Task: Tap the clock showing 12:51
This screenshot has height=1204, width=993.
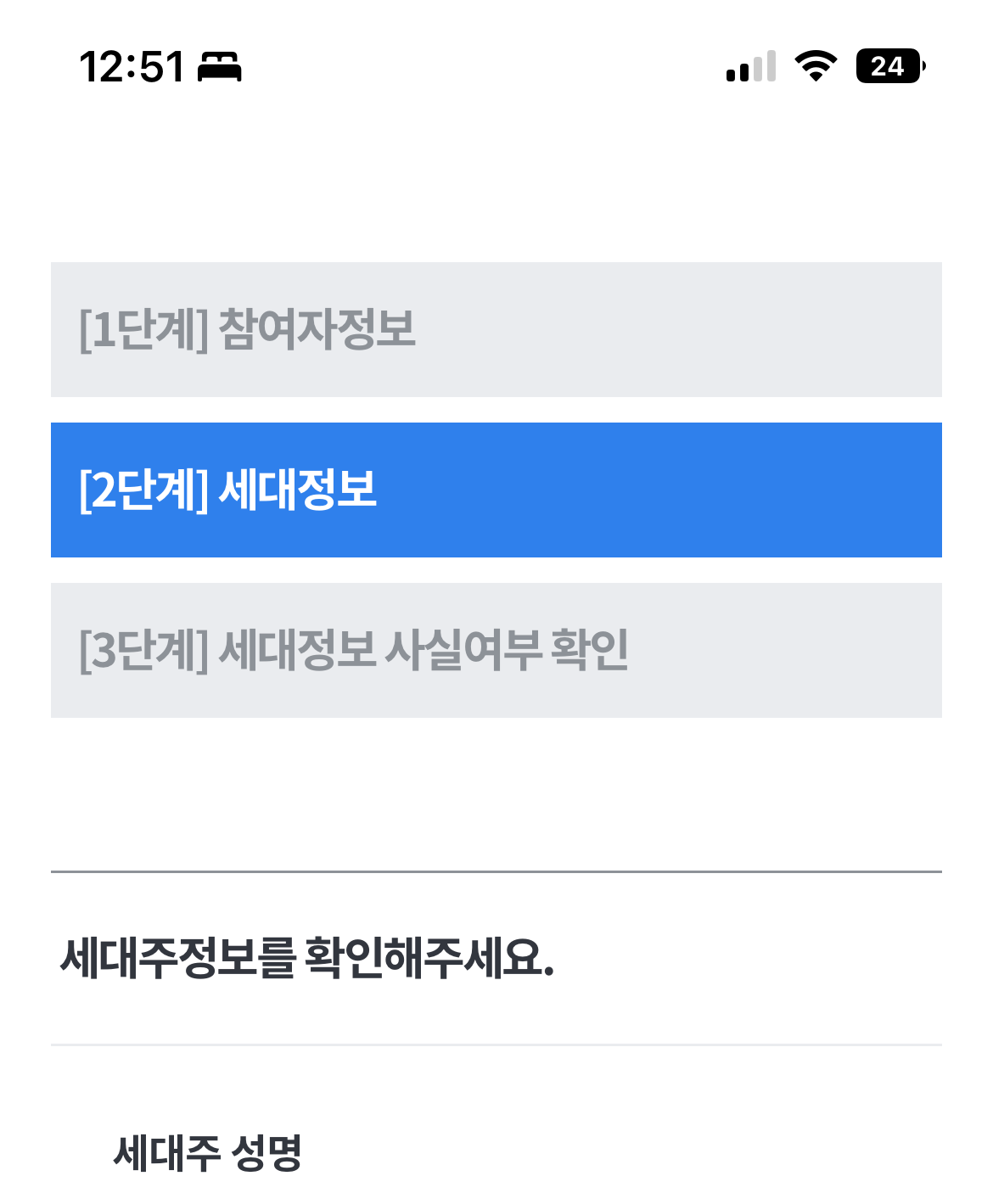Action: [x=132, y=66]
